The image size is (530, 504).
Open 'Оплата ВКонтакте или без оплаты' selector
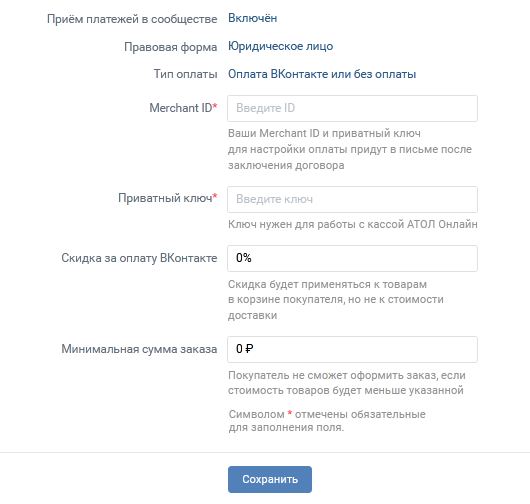coord(322,74)
